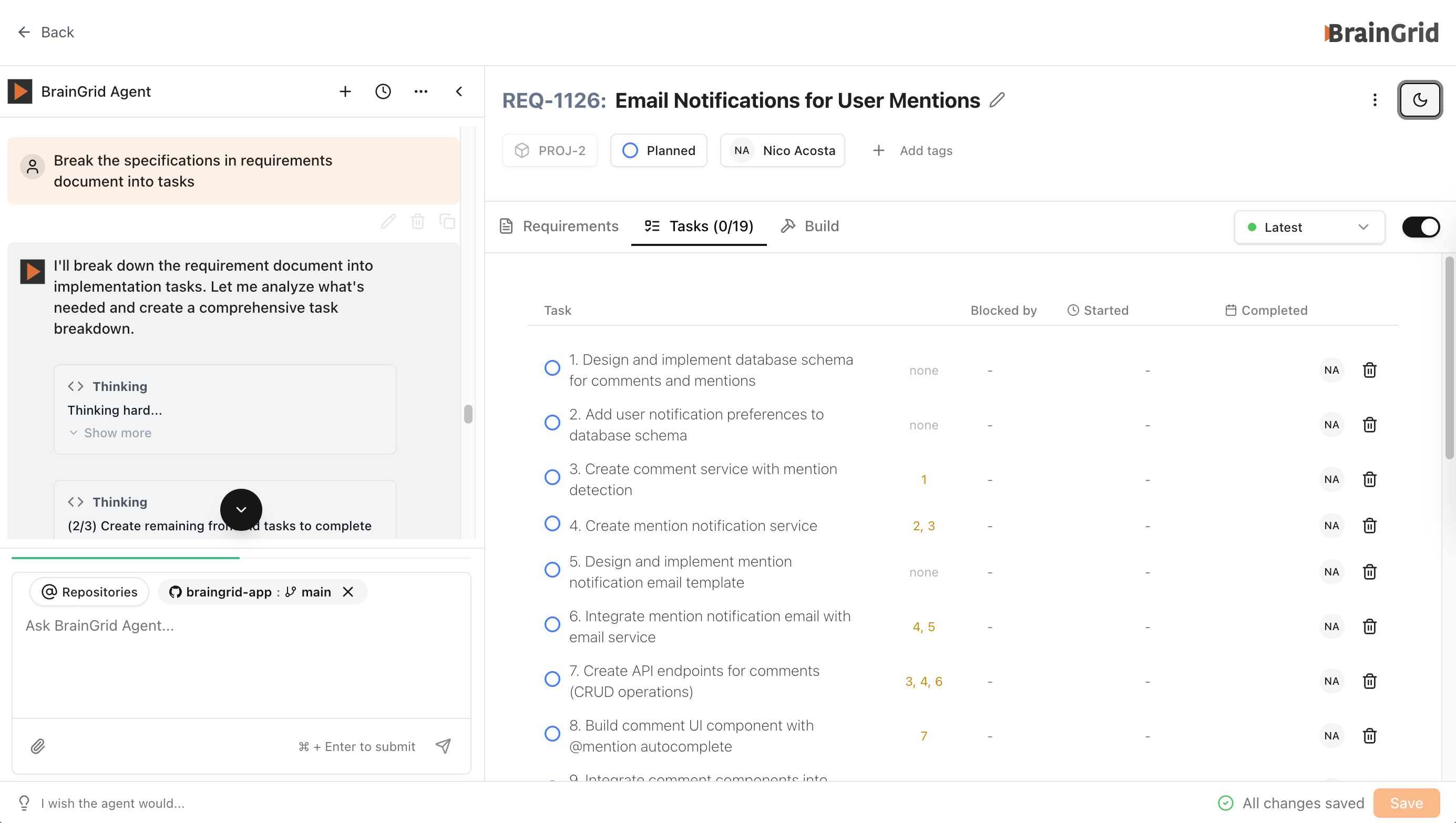Open the vertical three-dot options menu
Screen dimensions: 1456x823
pos(1375,100)
